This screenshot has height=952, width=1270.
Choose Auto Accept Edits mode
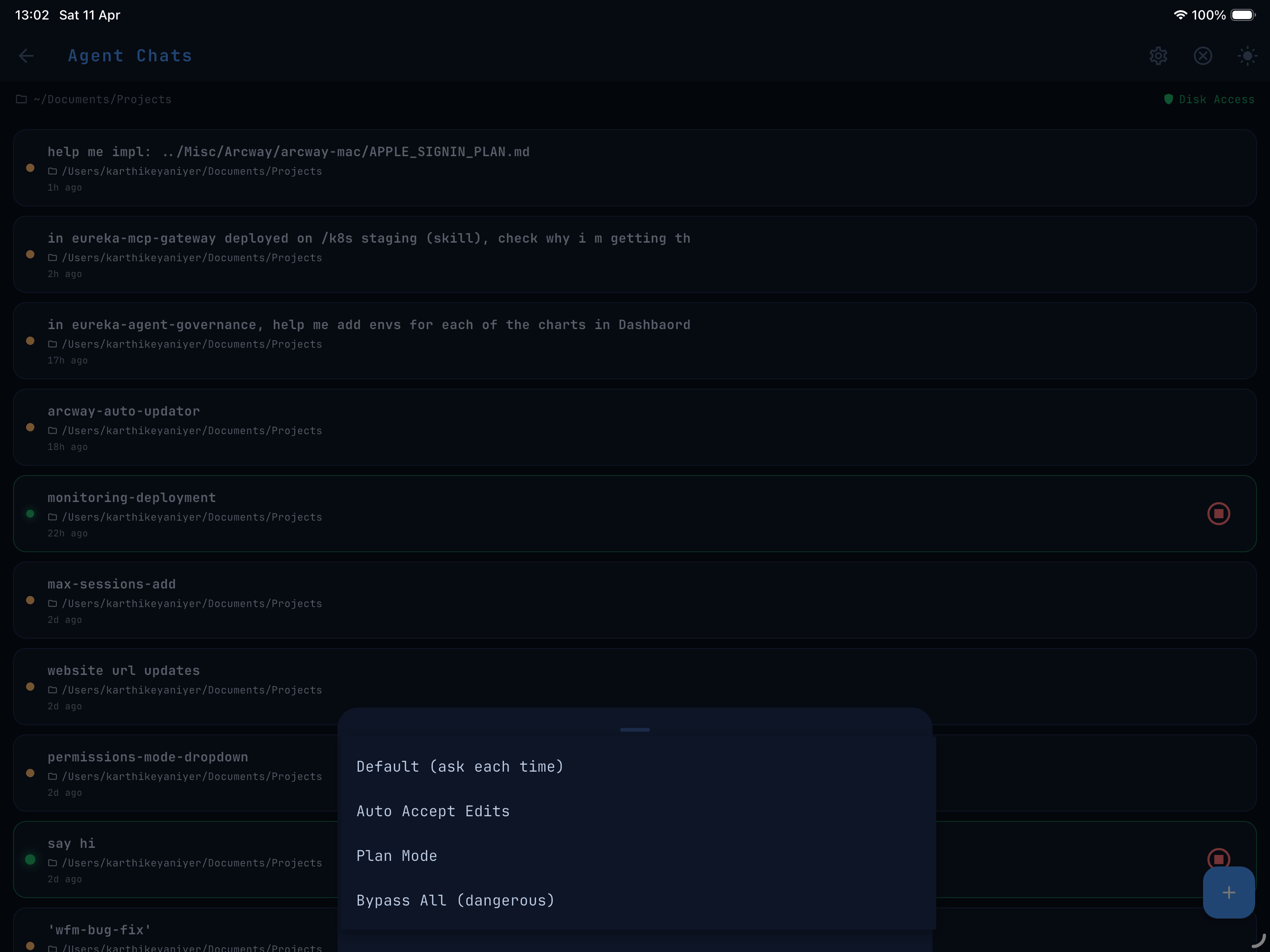[x=637, y=811]
